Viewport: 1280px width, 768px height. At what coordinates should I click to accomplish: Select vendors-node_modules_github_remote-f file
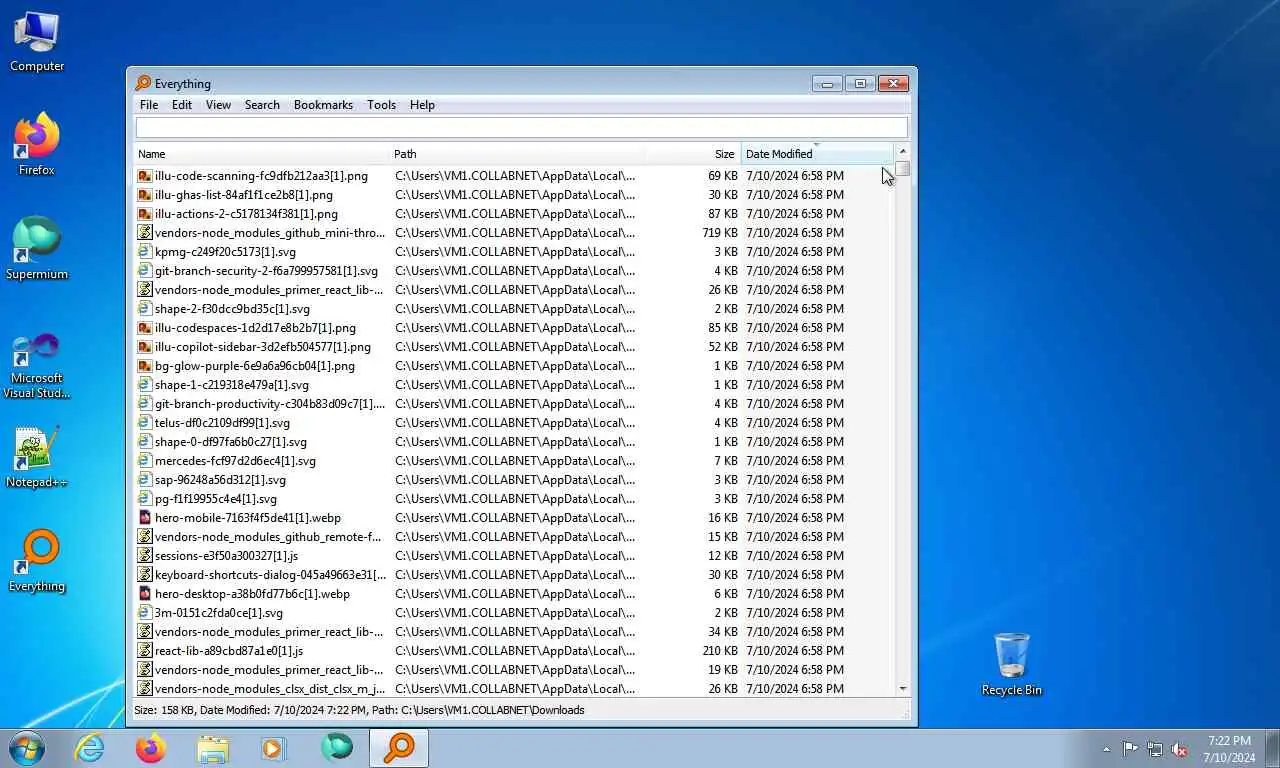coord(268,537)
